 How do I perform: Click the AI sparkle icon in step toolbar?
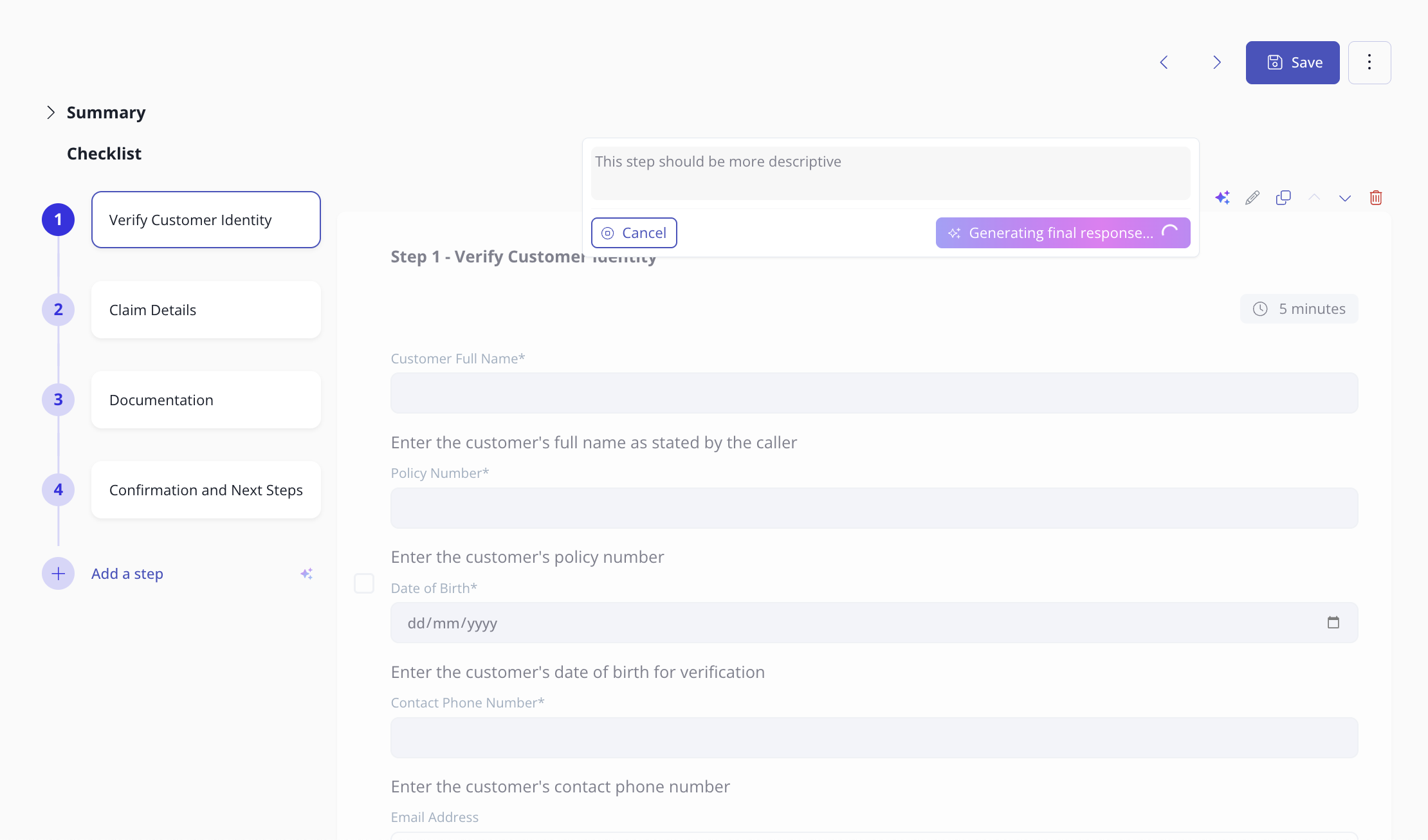click(1222, 197)
